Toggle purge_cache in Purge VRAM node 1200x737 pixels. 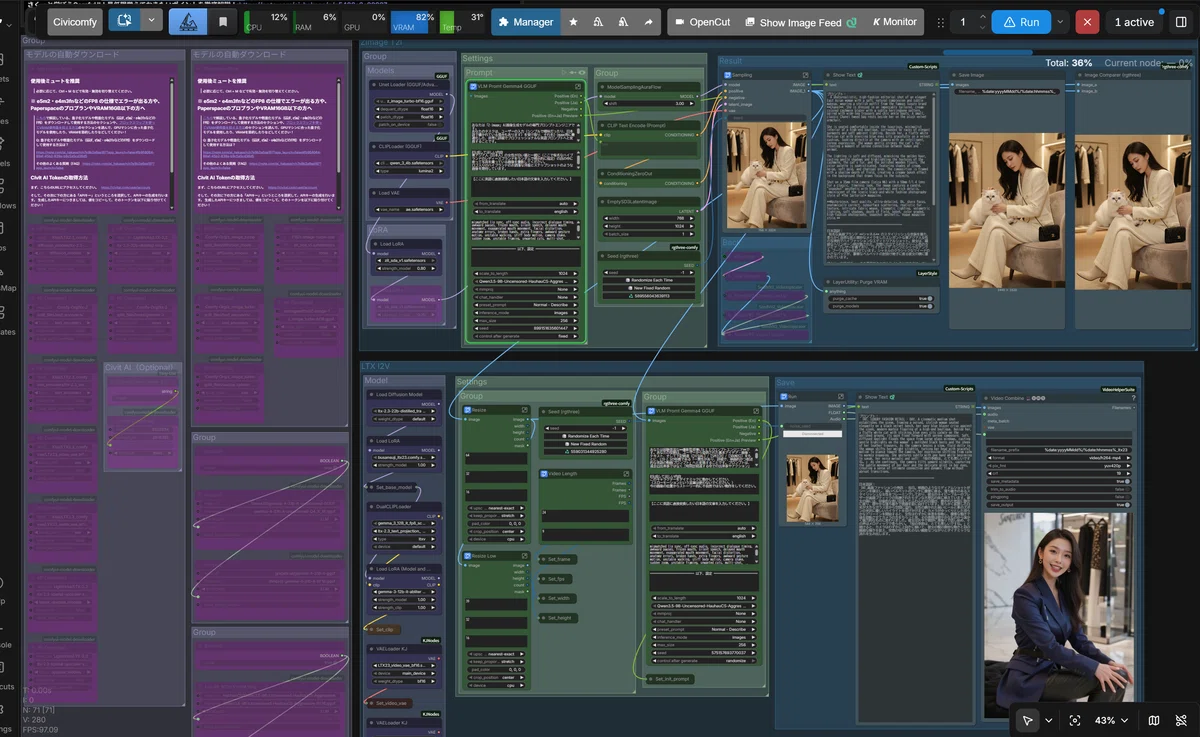point(882,298)
